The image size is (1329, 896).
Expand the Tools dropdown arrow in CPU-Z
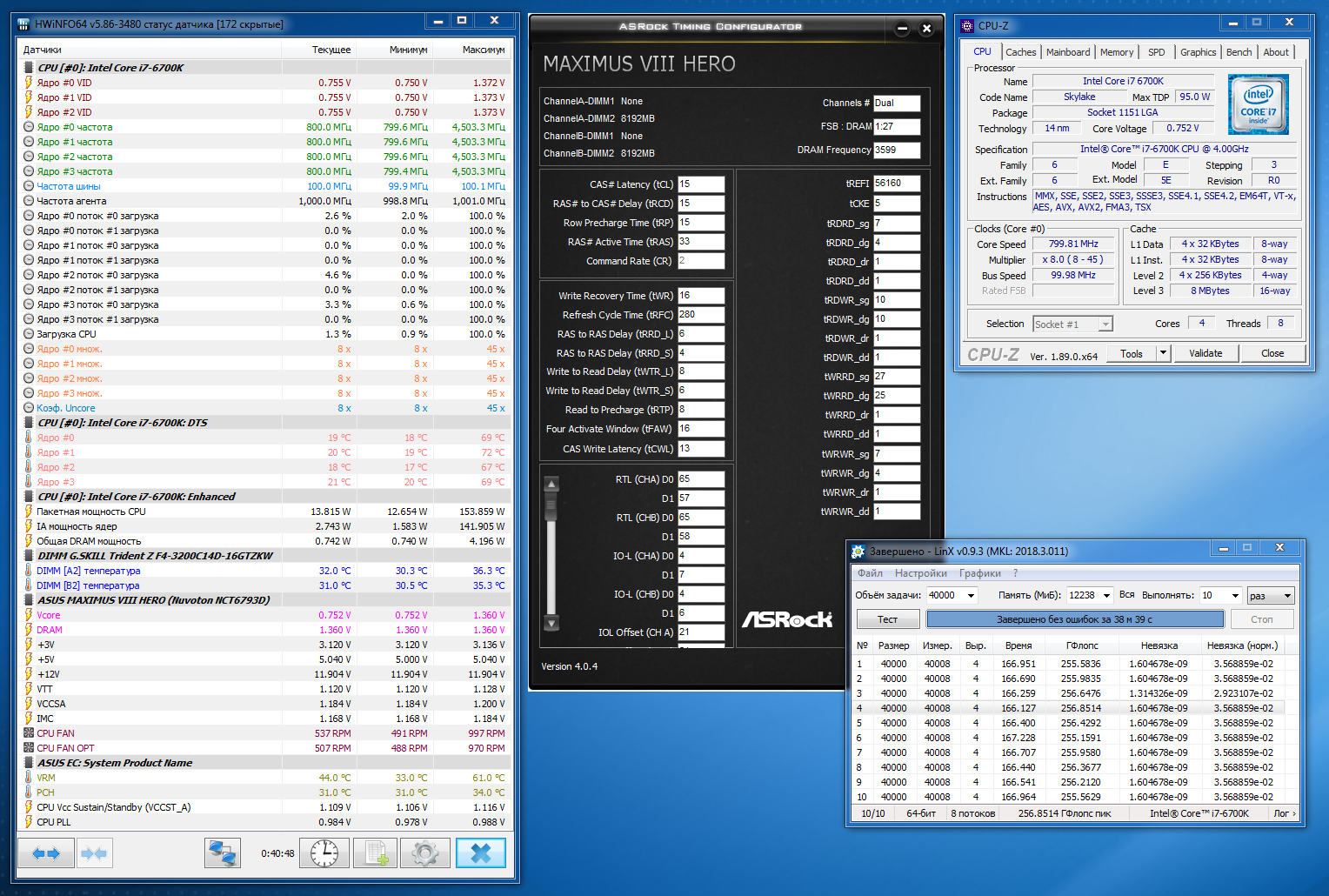pos(1163,353)
